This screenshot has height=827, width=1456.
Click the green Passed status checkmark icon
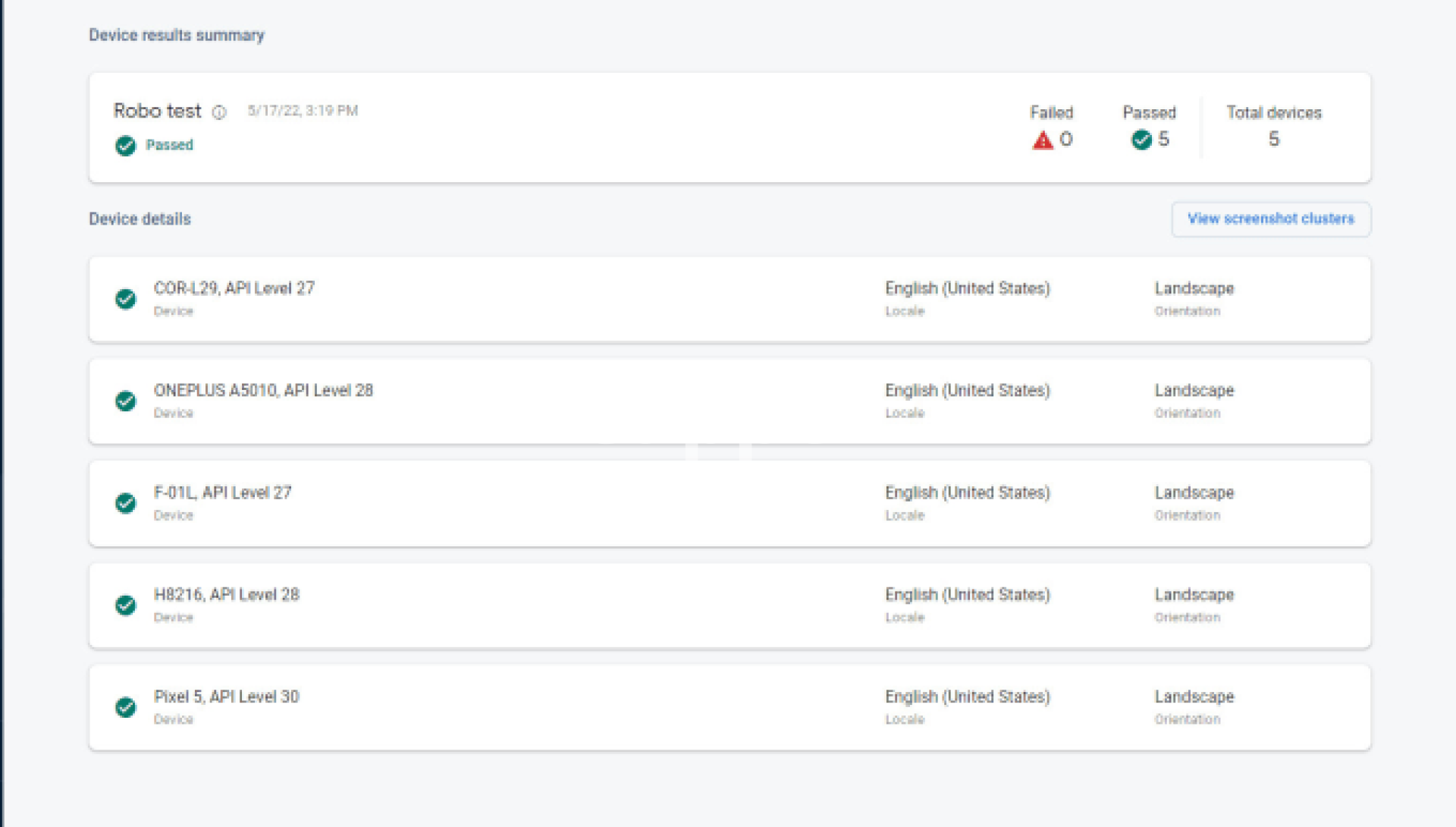tap(126, 145)
